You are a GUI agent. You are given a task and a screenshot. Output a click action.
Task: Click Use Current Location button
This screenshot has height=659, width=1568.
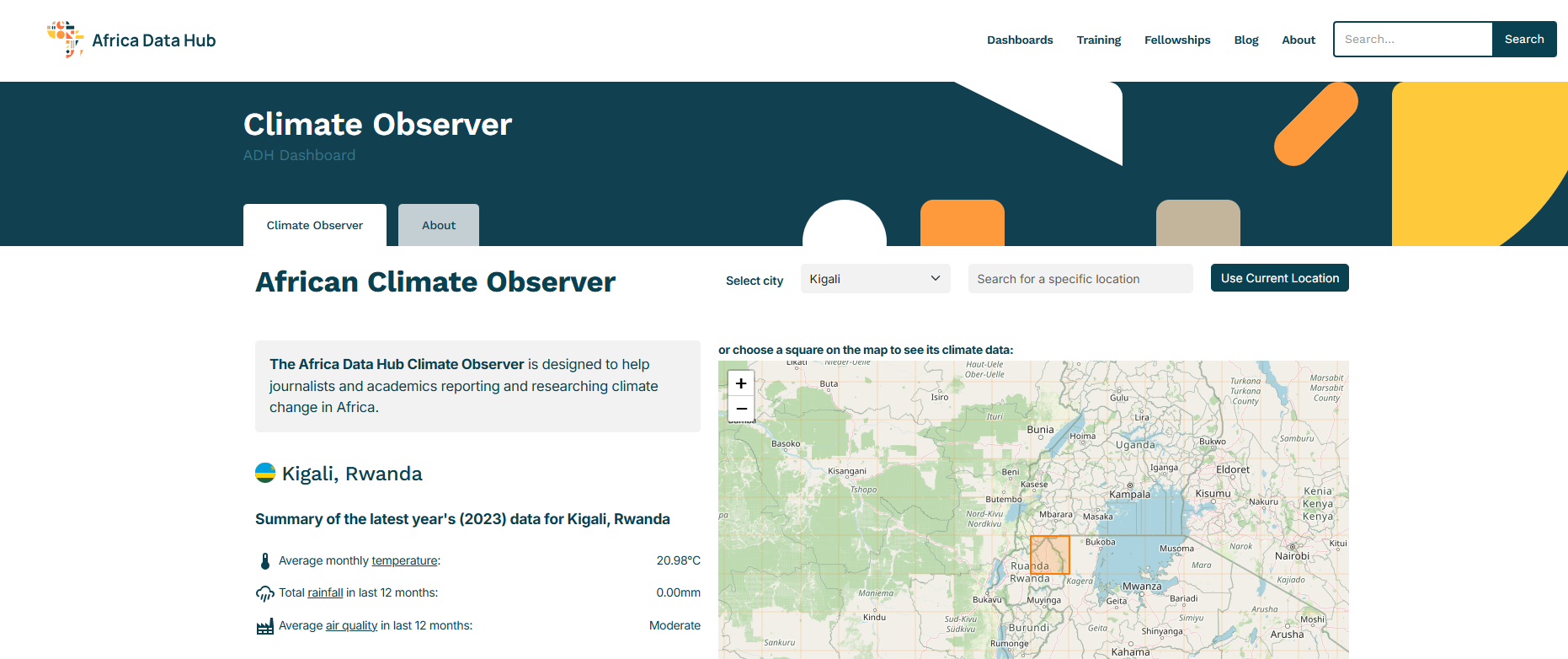tap(1280, 278)
